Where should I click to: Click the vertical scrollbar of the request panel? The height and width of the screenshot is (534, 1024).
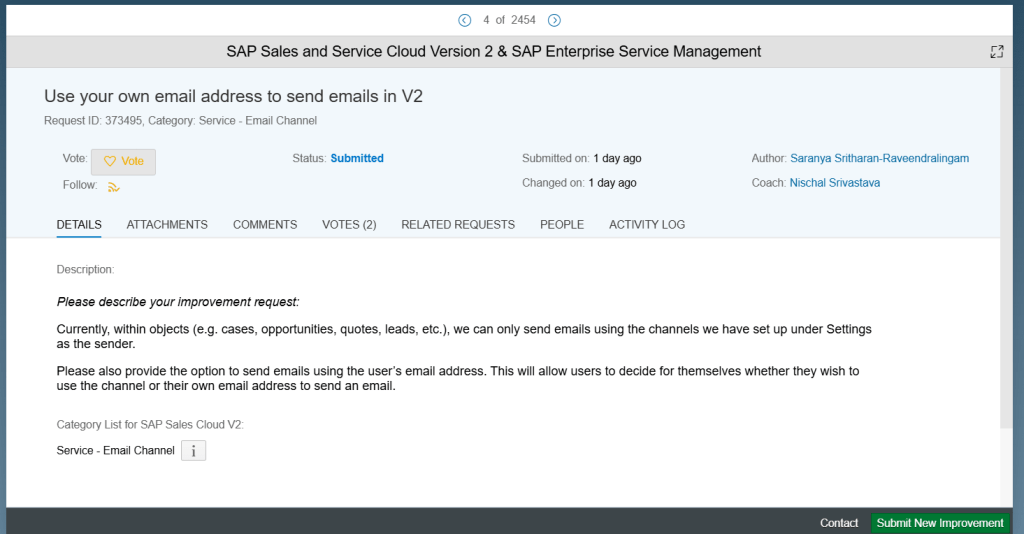(x=1006, y=248)
